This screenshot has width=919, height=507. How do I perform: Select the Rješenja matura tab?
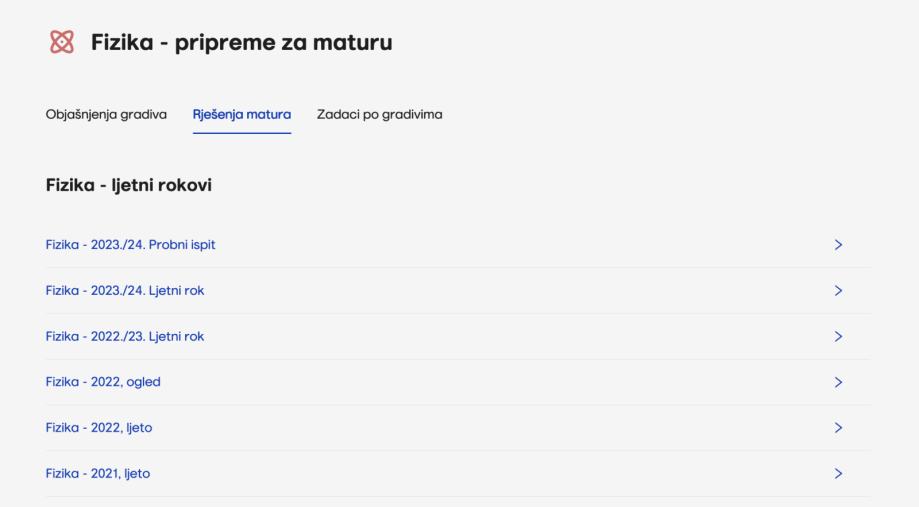pos(241,114)
